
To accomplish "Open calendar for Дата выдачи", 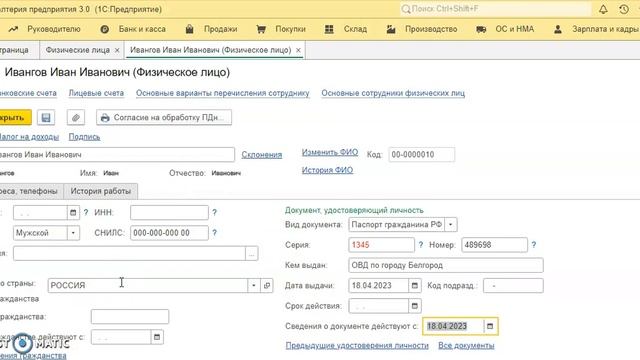I will [415, 285].
